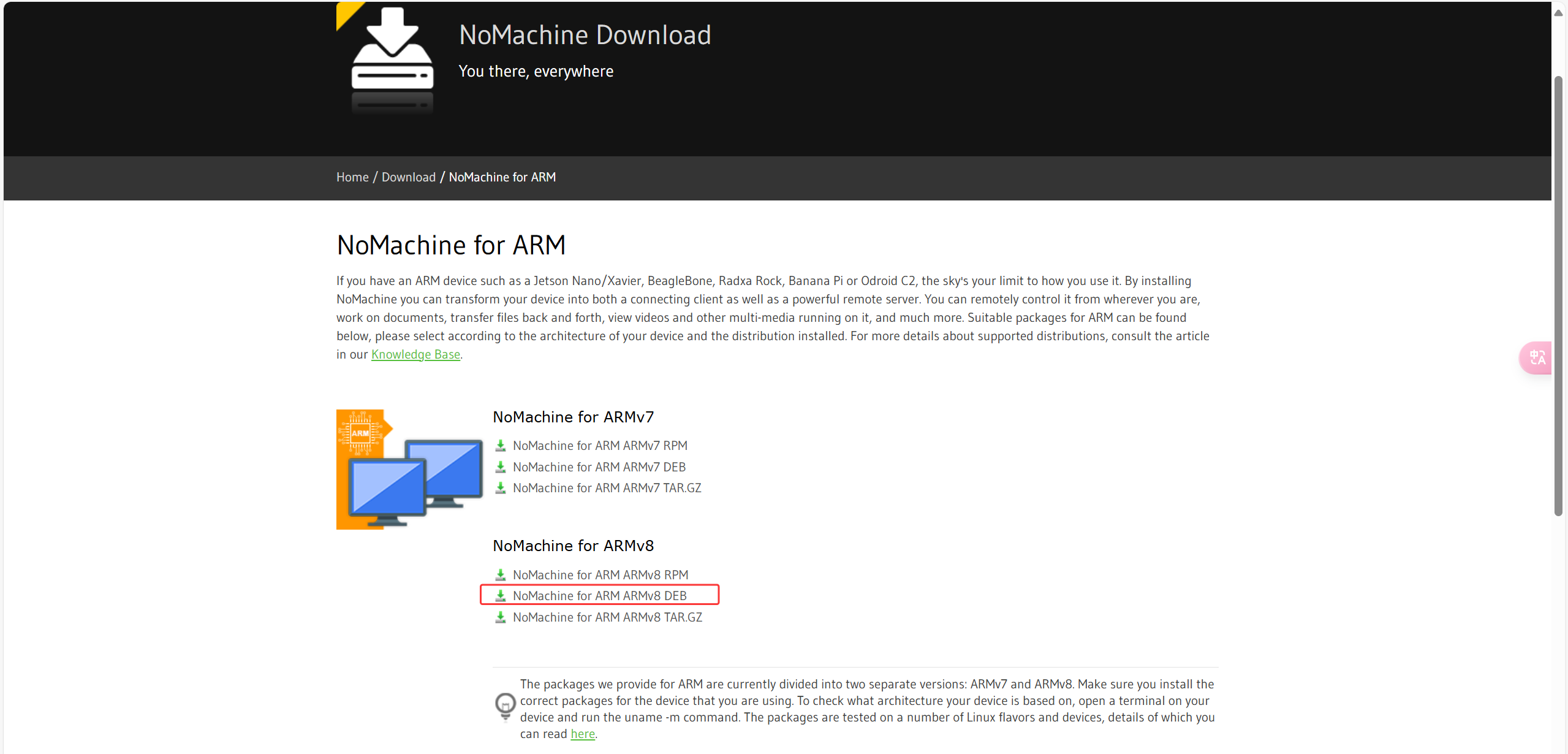Download NoMachine for ARM ARMv8 DEB

pyautogui.click(x=599, y=595)
